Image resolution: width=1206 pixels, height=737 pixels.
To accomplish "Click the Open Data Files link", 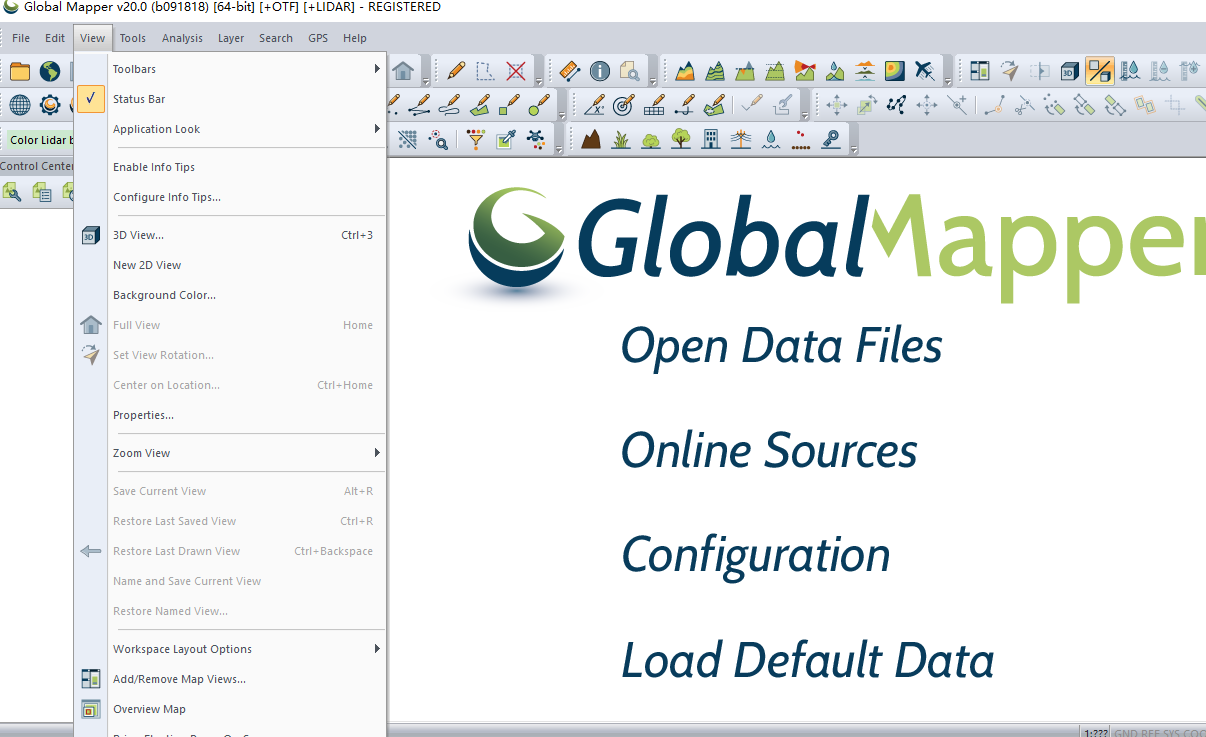I will [781, 345].
